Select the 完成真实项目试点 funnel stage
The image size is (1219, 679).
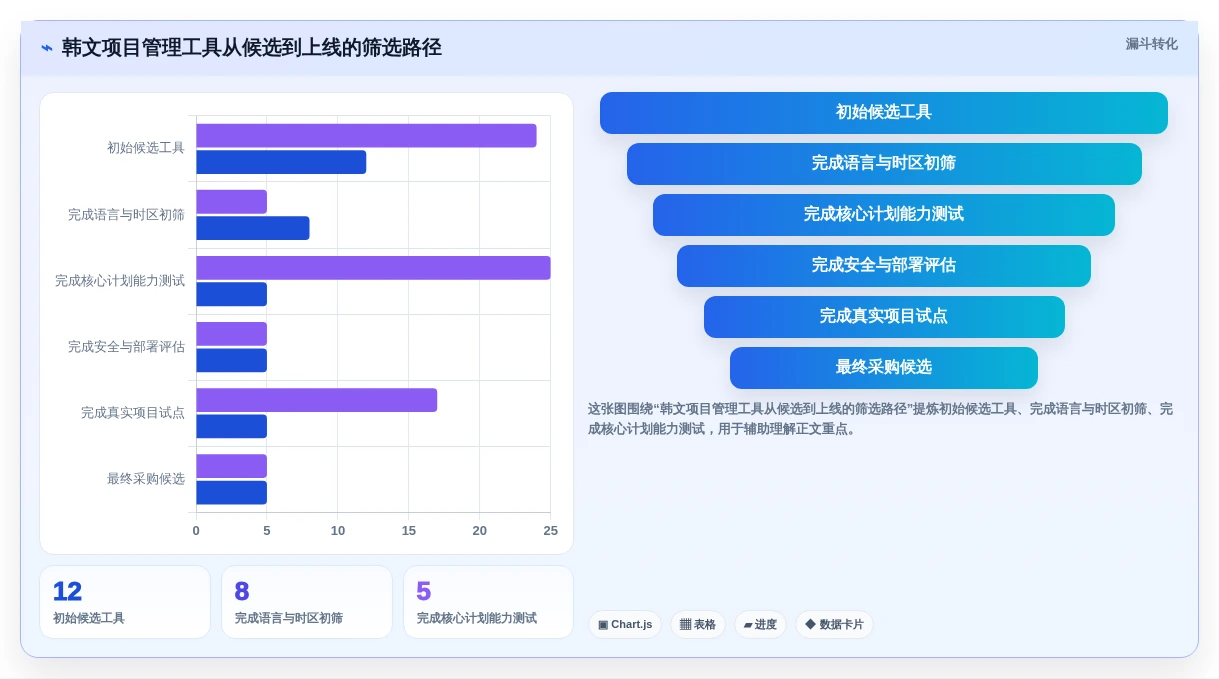point(884,317)
